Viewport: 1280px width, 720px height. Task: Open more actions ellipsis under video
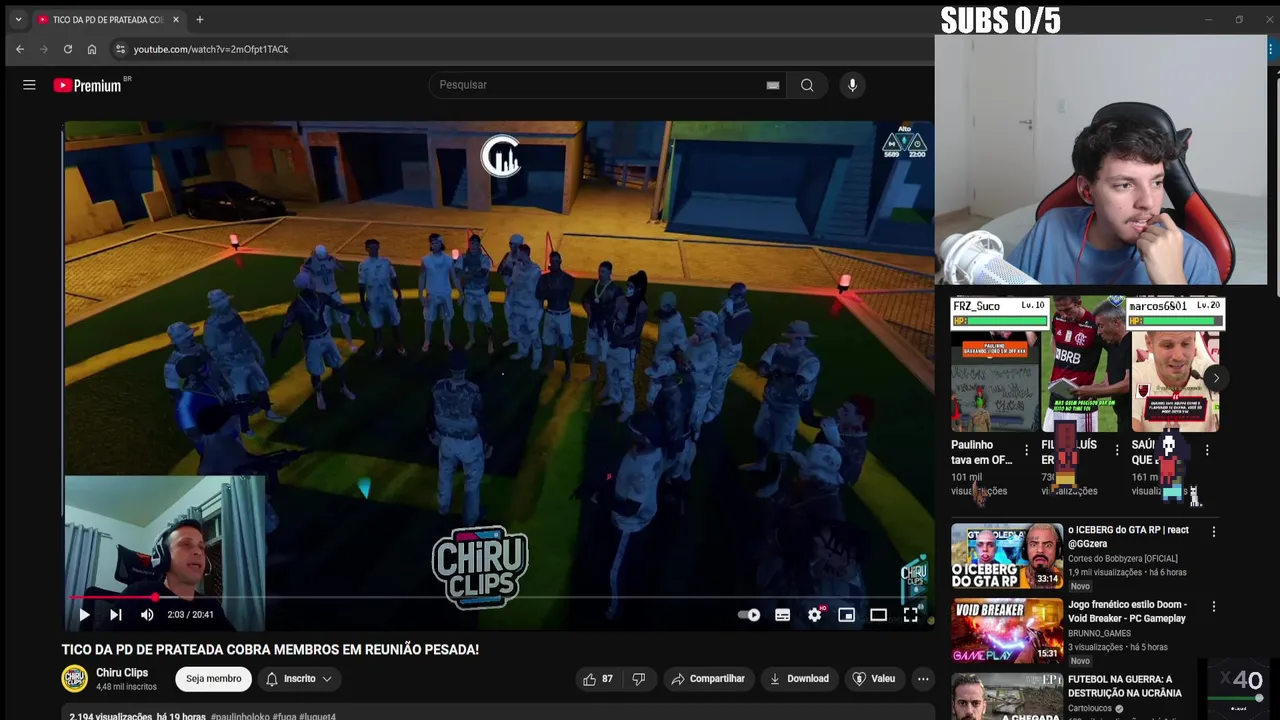[923, 679]
